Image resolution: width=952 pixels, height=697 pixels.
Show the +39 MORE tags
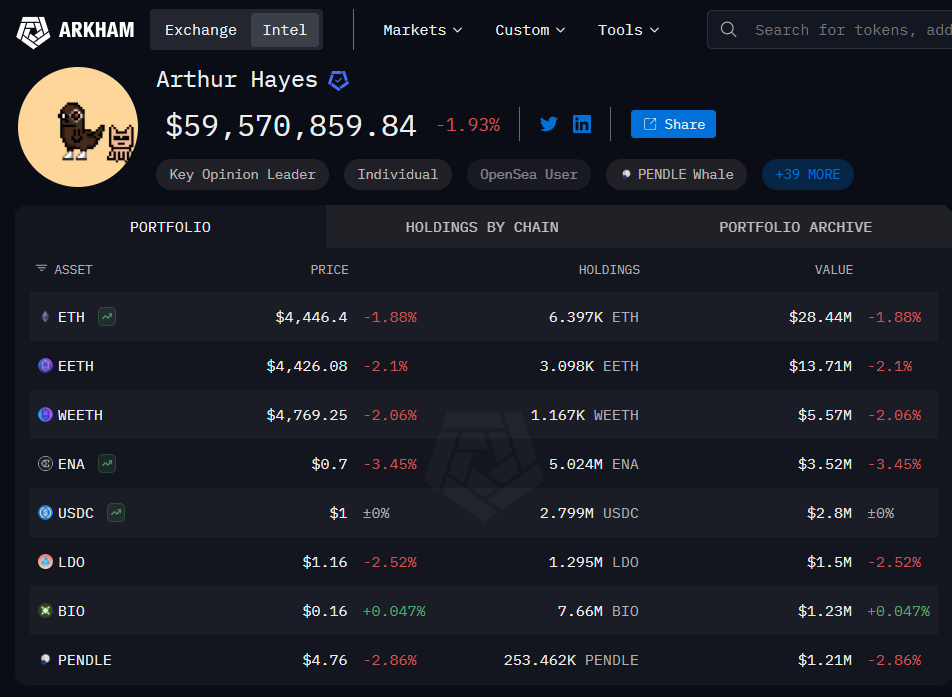pyautogui.click(x=807, y=174)
